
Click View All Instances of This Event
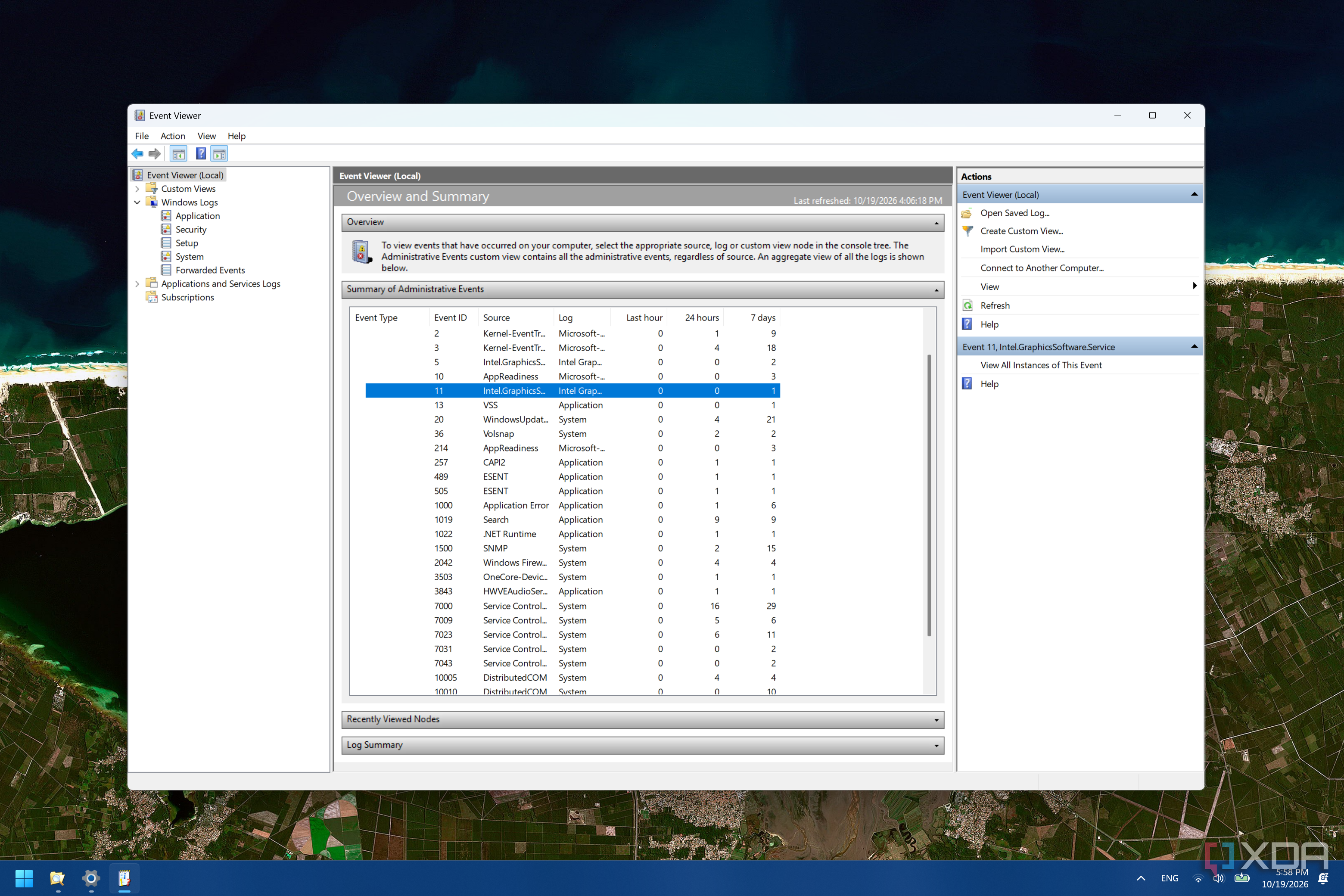coord(1041,366)
